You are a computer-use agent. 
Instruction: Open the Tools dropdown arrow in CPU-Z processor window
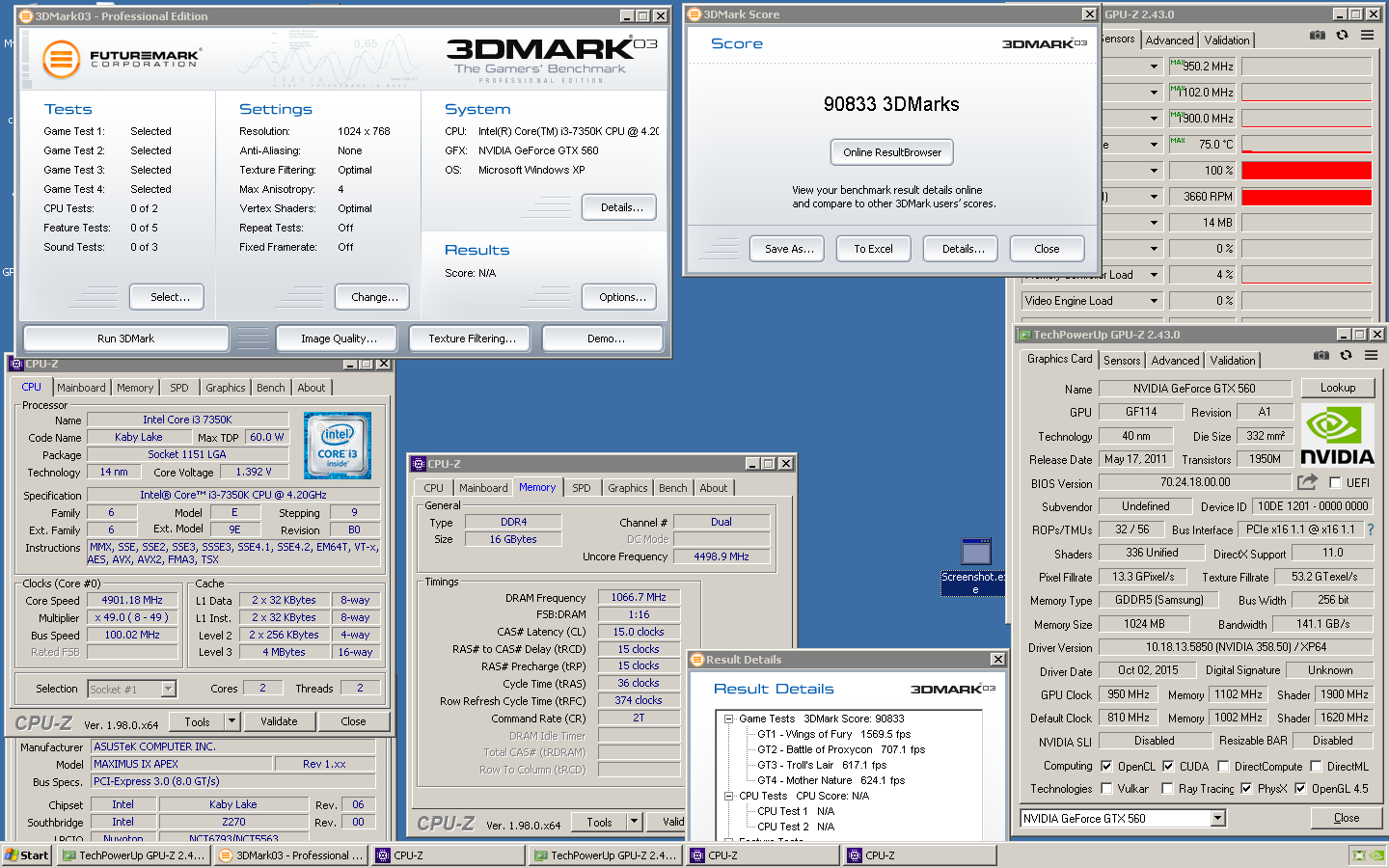(x=231, y=721)
